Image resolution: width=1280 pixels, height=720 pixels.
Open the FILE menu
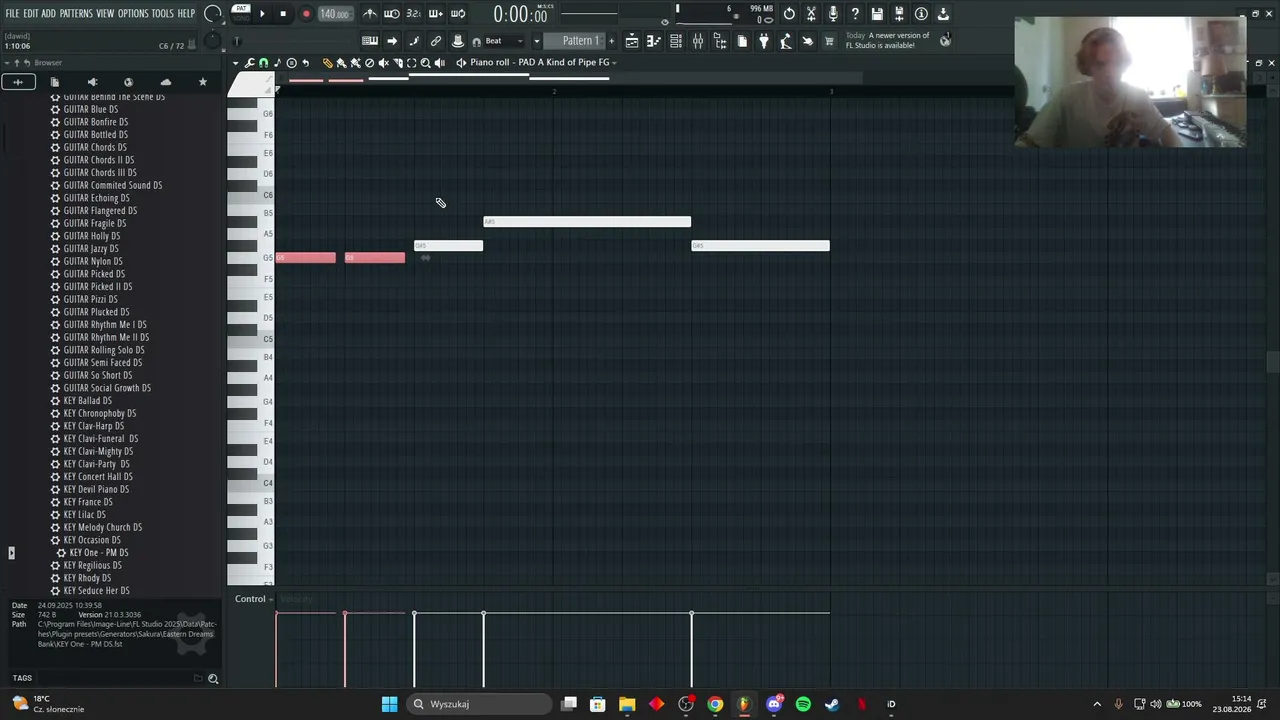click(x=12, y=14)
